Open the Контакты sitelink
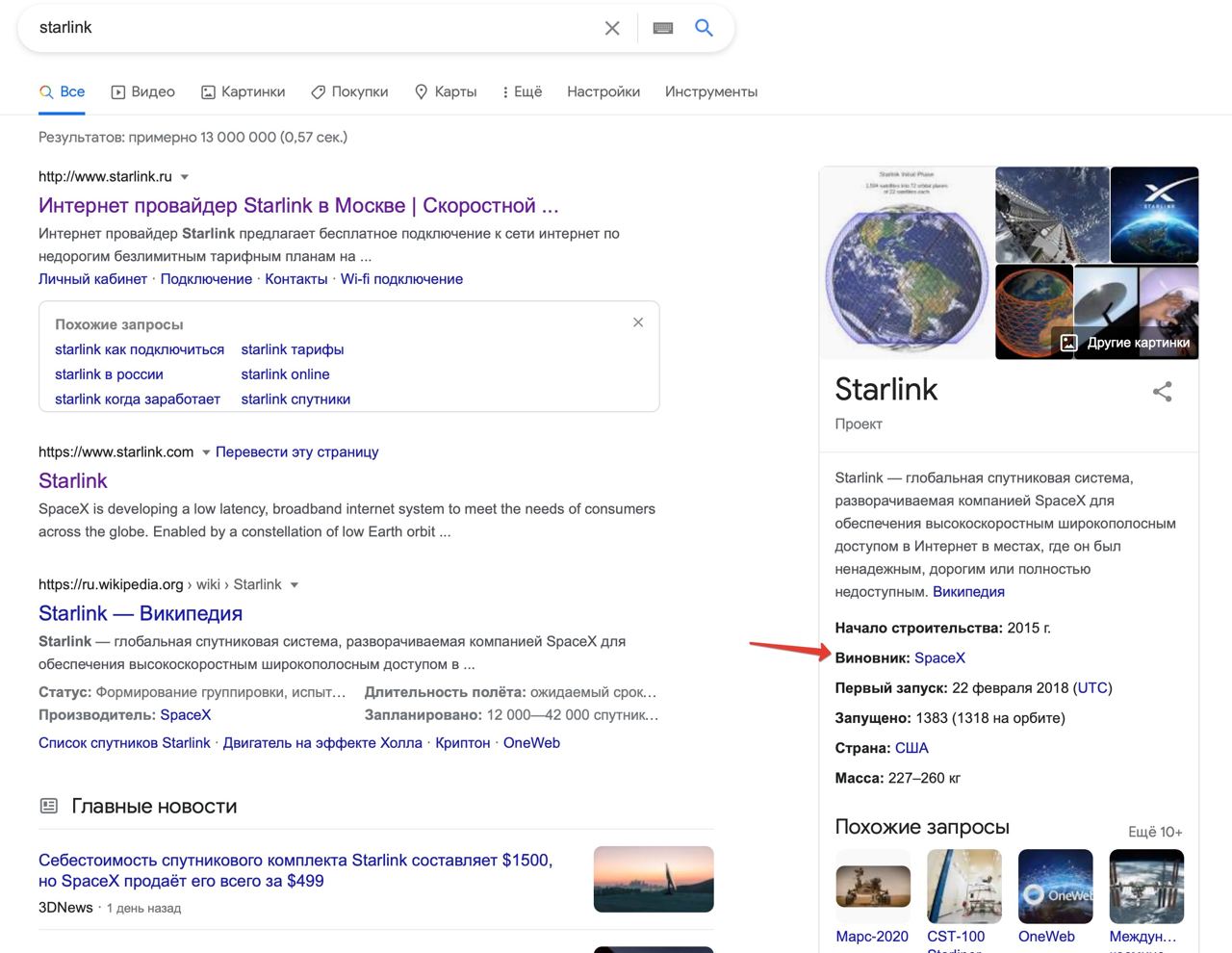This screenshot has width=1232, height=953. coord(296,279)
